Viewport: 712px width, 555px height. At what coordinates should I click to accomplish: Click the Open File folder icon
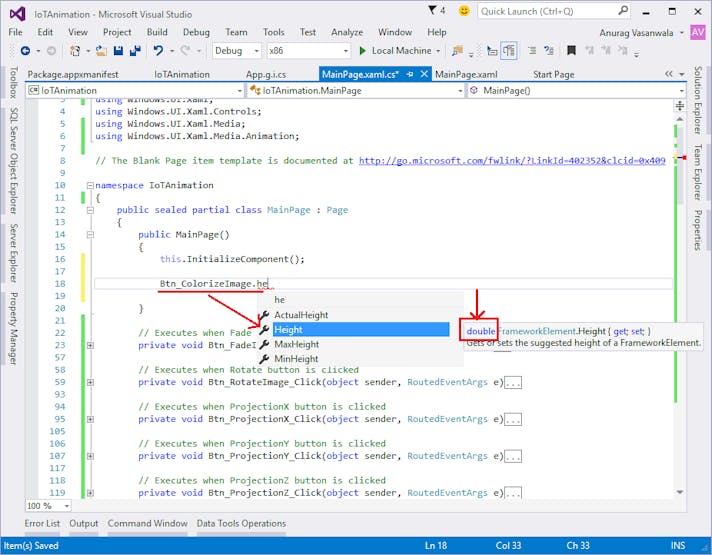click(x=101, y=51)
